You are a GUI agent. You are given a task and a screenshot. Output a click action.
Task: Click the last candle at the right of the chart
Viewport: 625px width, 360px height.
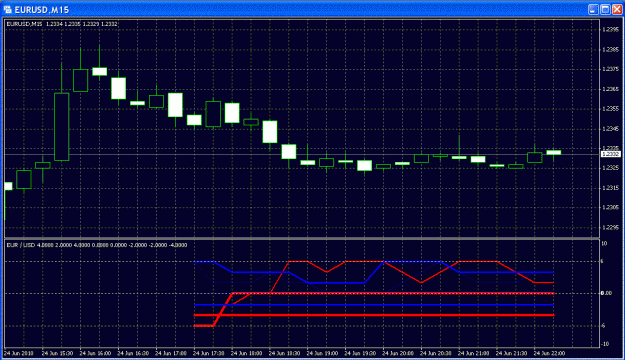(554, 153)
